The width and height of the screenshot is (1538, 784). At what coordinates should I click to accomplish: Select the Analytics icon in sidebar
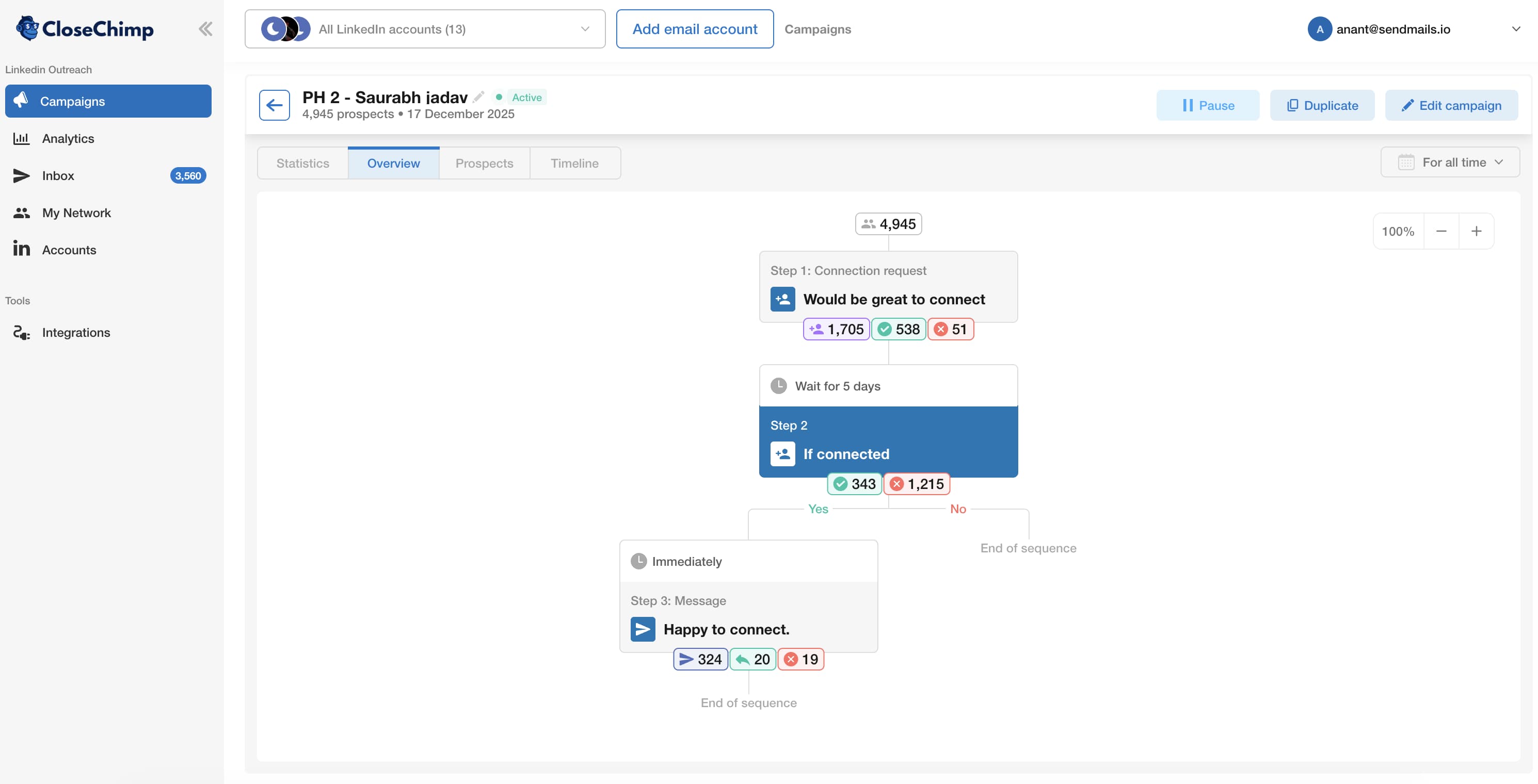[x=22, y=138]
